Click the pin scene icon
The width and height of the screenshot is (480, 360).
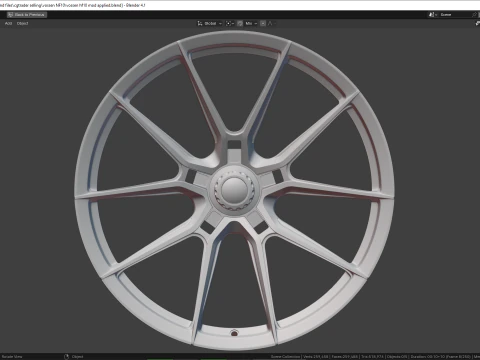[475, 15]
